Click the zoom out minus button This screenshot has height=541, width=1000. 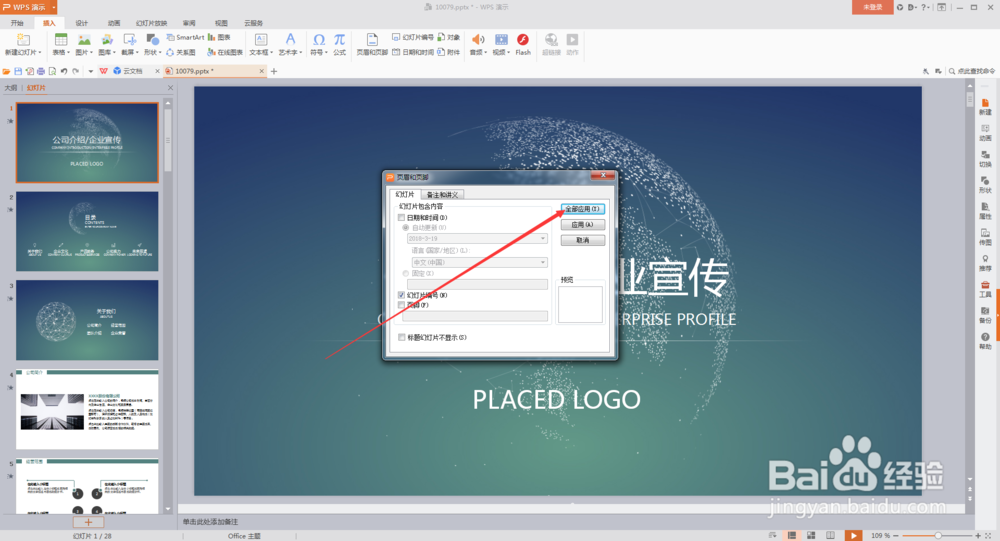(895, 535)
